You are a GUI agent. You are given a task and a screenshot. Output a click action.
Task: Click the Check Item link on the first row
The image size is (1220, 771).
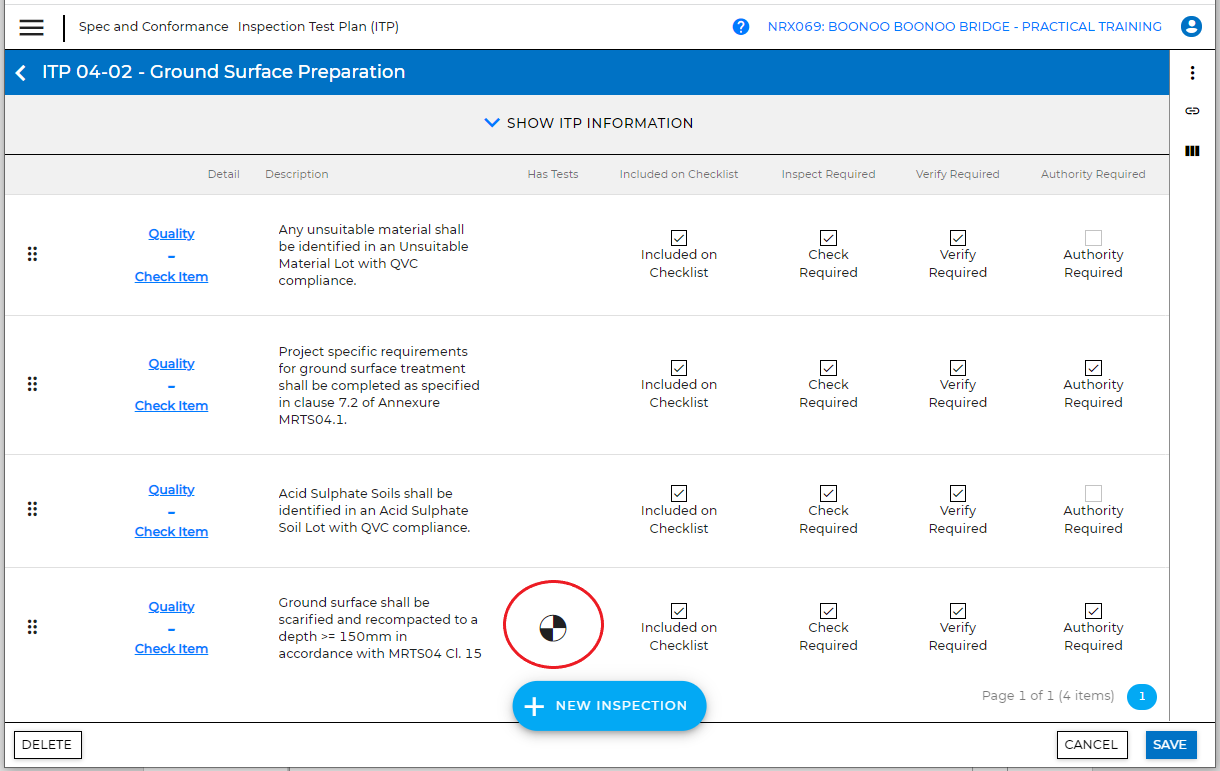171,276
